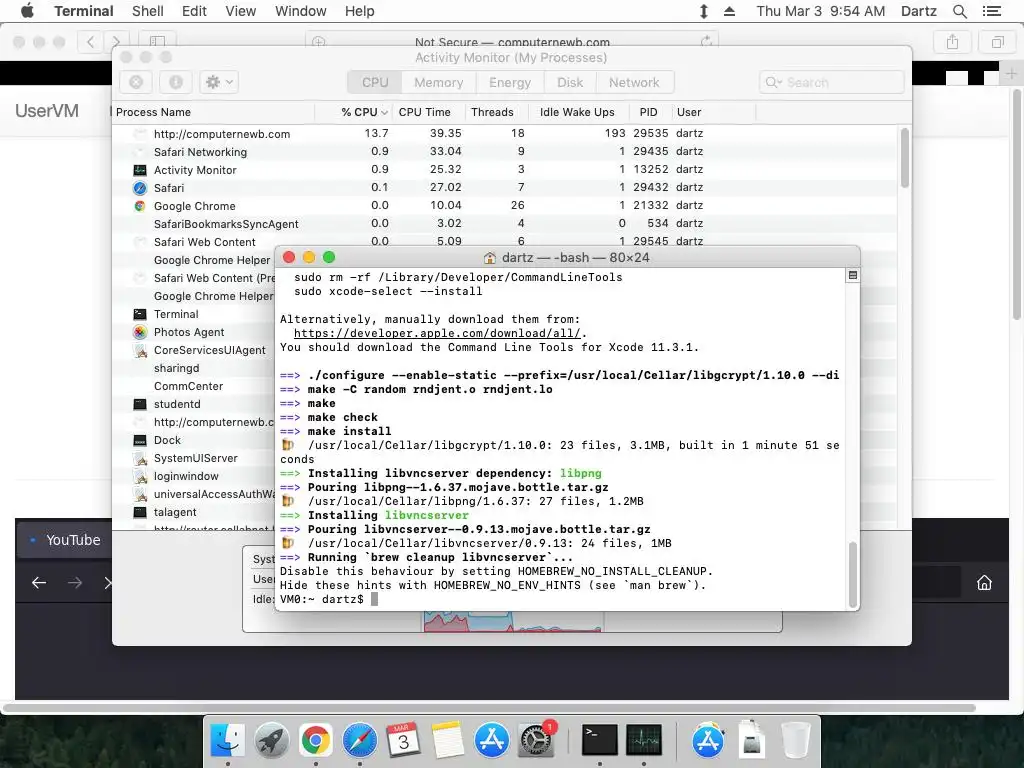Switch to the Energy tab in Activity Monitor
The width and height of the screenshot is (1024, 768).
[x=510, y=82]
